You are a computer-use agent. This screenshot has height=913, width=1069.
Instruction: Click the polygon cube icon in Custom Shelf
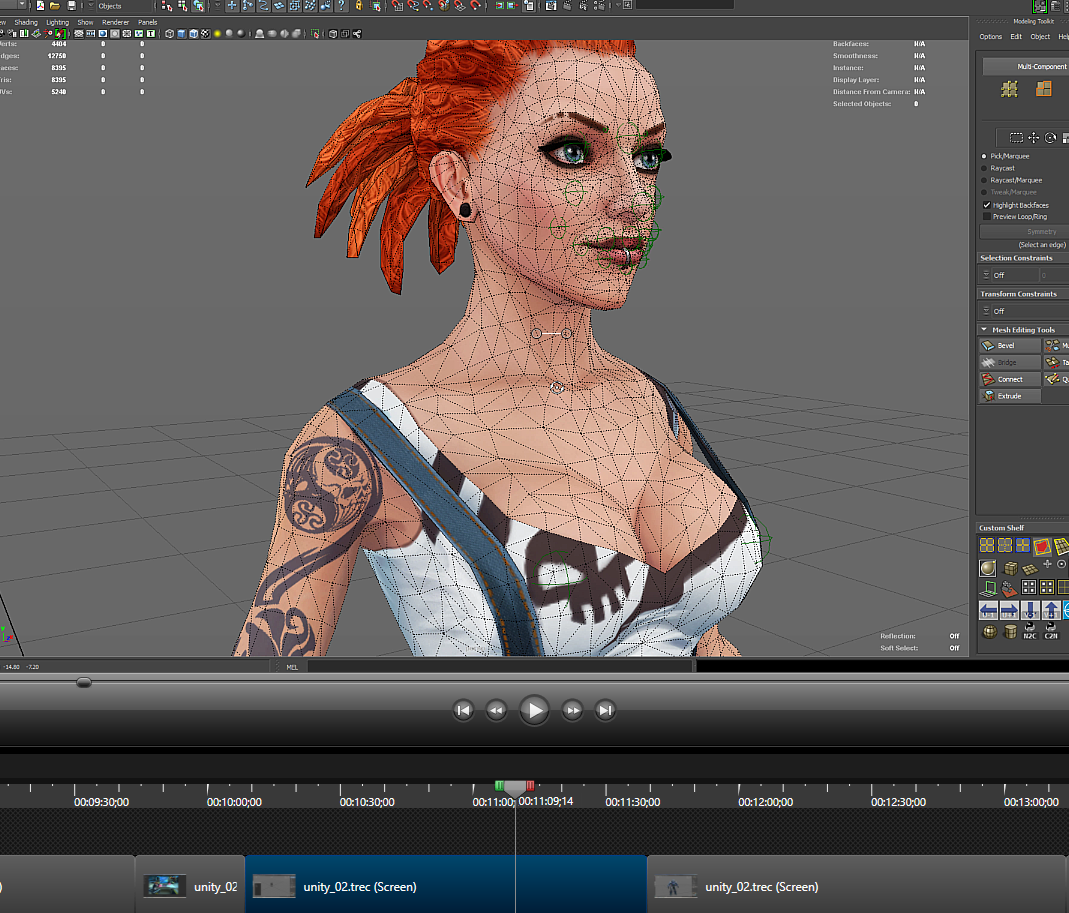click(x=1010, y=567)
